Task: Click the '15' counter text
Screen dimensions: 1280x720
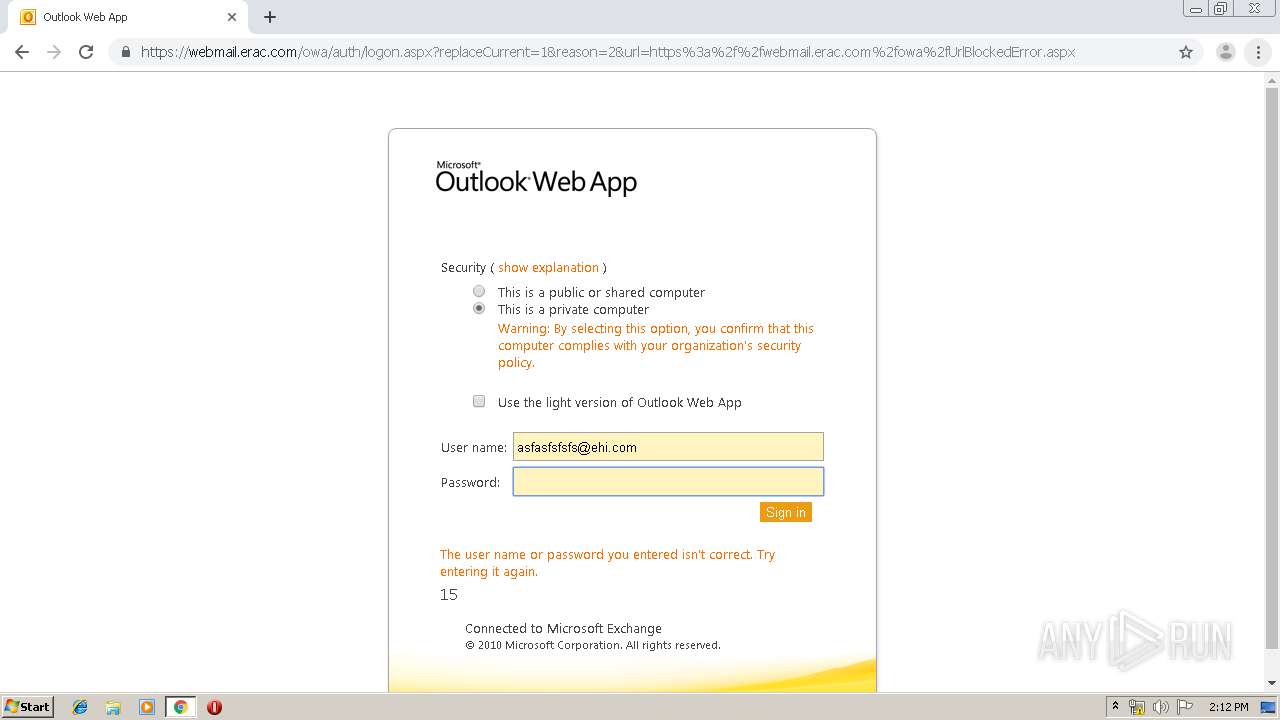Action: click(449, 595)
